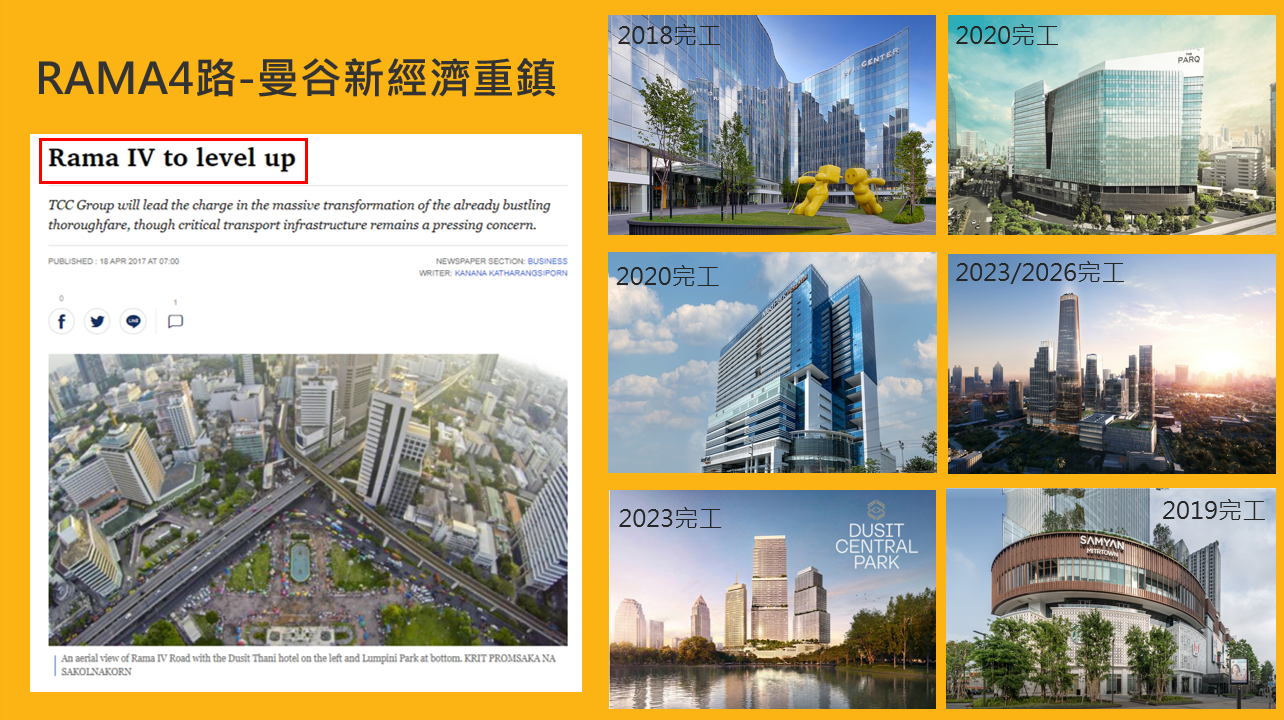This screenshot has width=1284, height=720.
Task: Click the Facebook share icon
Action: click(61, 321)
